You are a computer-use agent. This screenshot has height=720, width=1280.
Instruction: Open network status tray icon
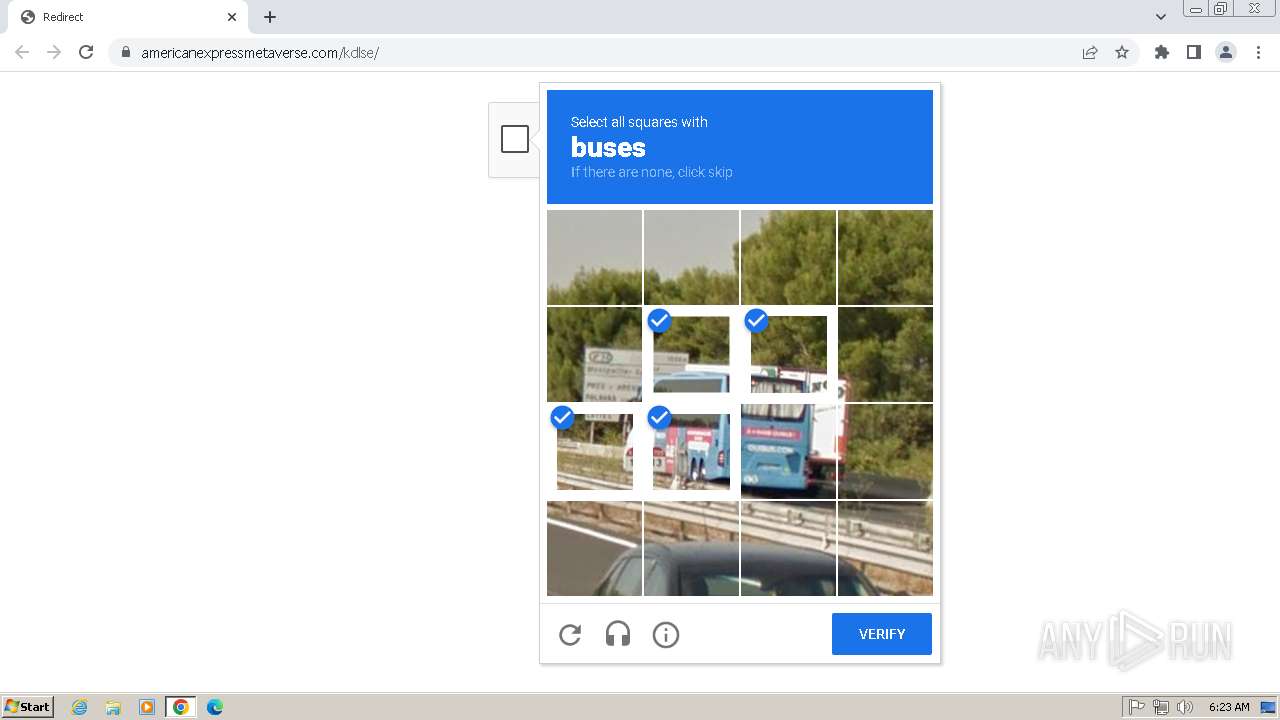click(1161, 707)
